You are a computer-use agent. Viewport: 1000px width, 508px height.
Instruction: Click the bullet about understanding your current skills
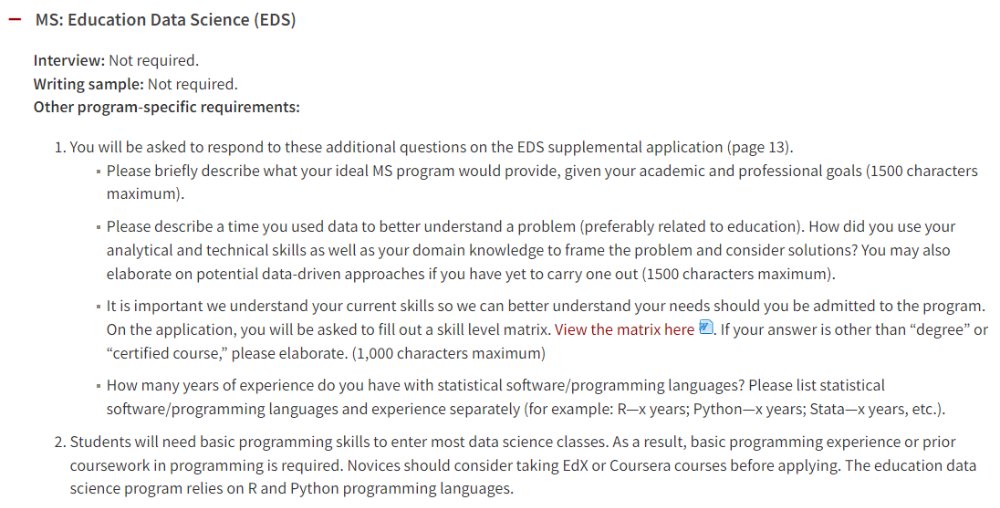(547, 330)
